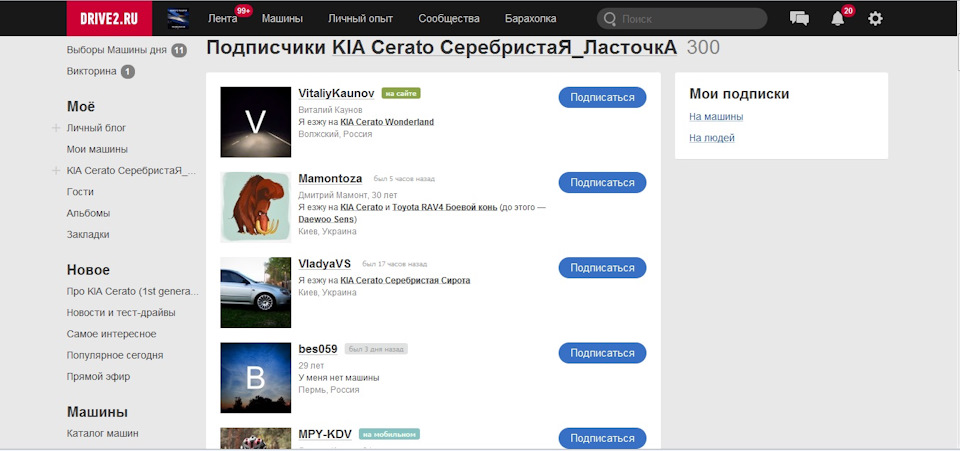Open Личный блог in sidebar
Image resolution: width=960 pixels, height=451 pixels.
96,128
